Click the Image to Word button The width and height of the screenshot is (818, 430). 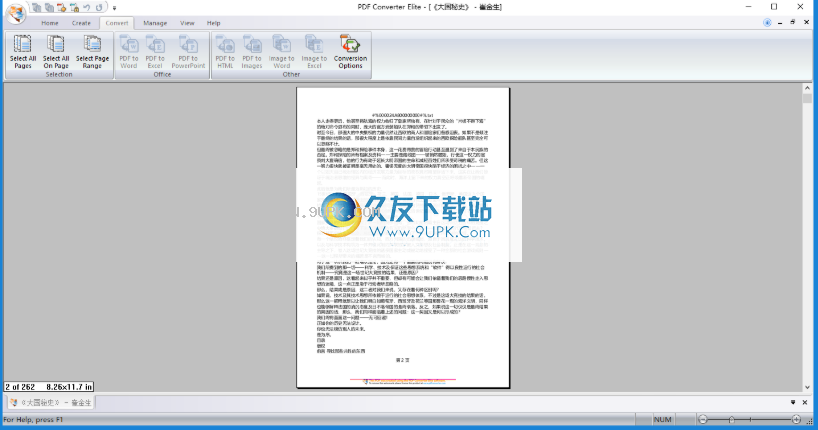click(282, 52)
